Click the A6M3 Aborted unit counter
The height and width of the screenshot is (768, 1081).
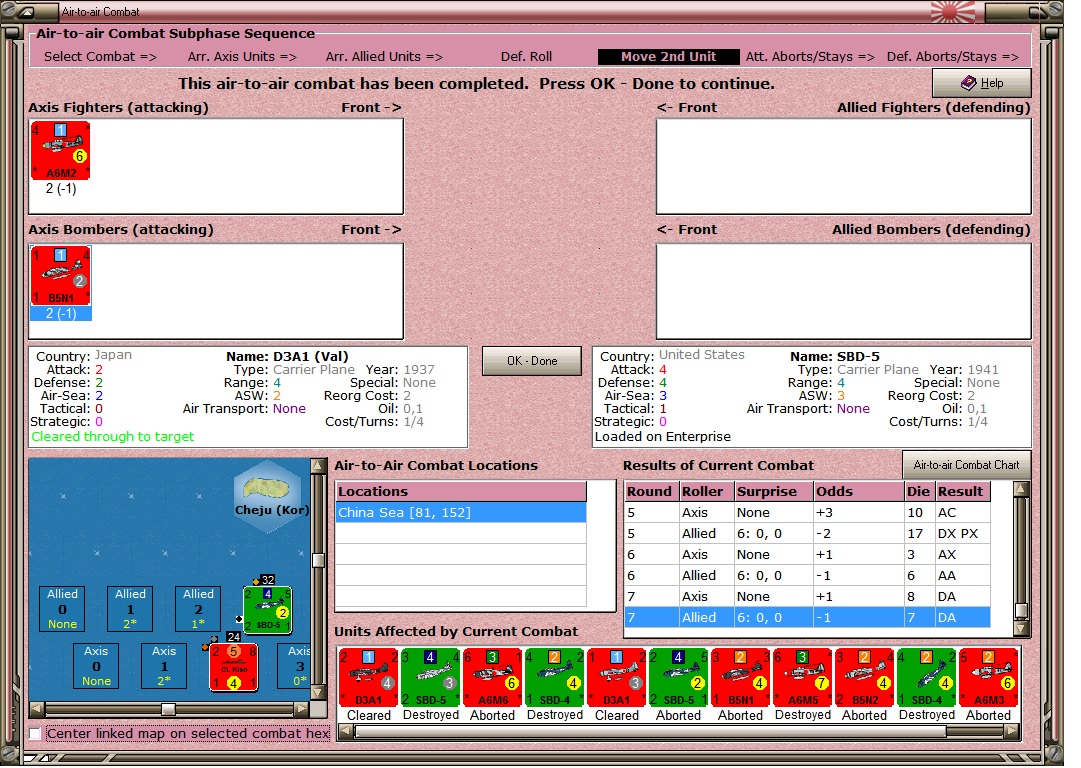[x=988, y=678]
